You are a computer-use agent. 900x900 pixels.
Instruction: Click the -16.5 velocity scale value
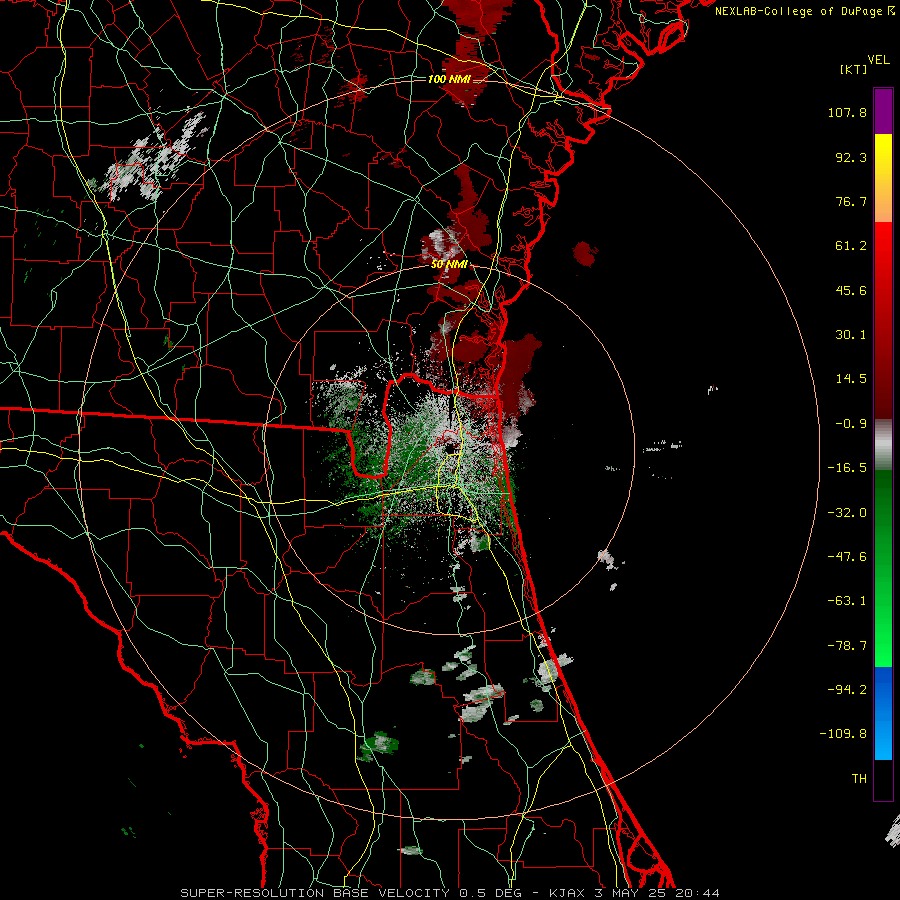[x=847, y=468]
